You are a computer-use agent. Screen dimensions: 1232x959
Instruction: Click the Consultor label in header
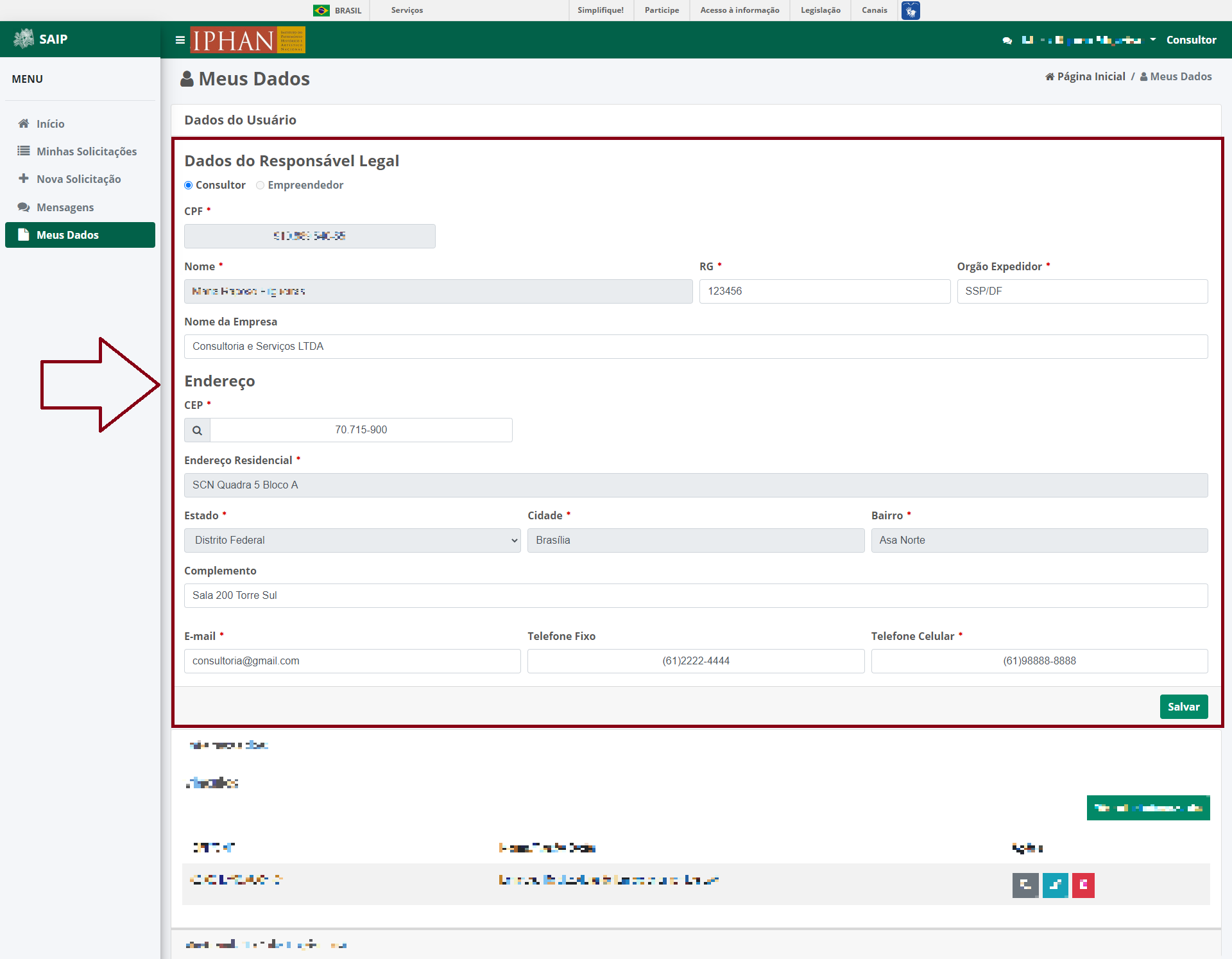pyautogui.click(x=1191, y=40)
